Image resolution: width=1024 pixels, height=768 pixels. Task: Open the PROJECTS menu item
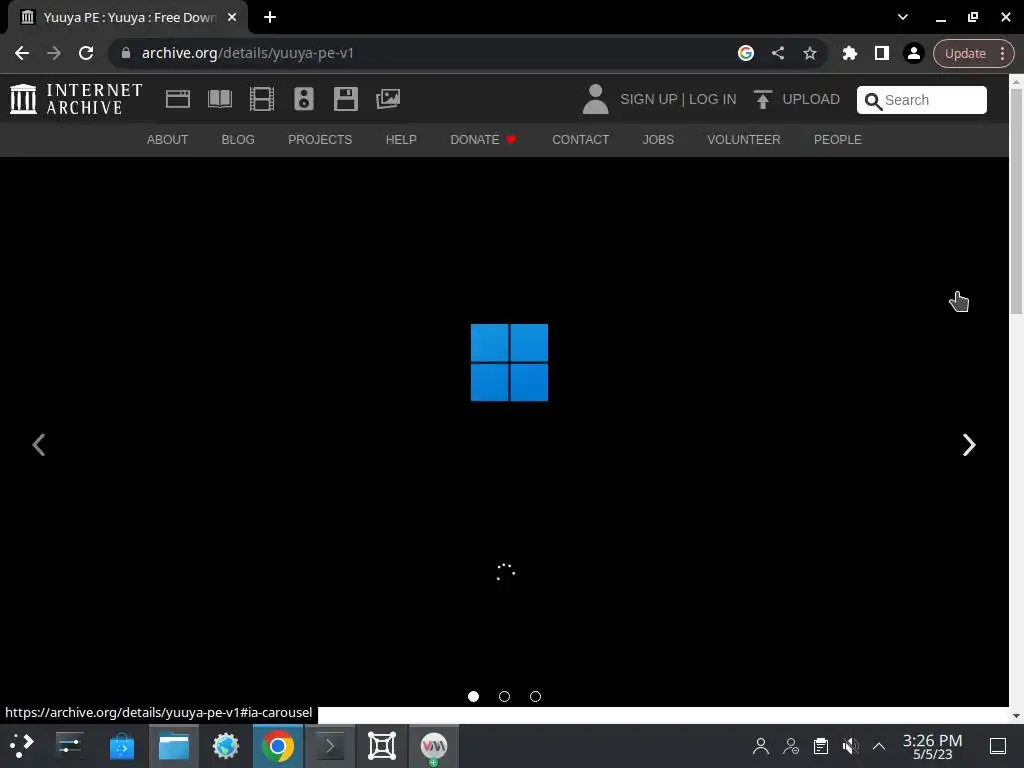320,140
